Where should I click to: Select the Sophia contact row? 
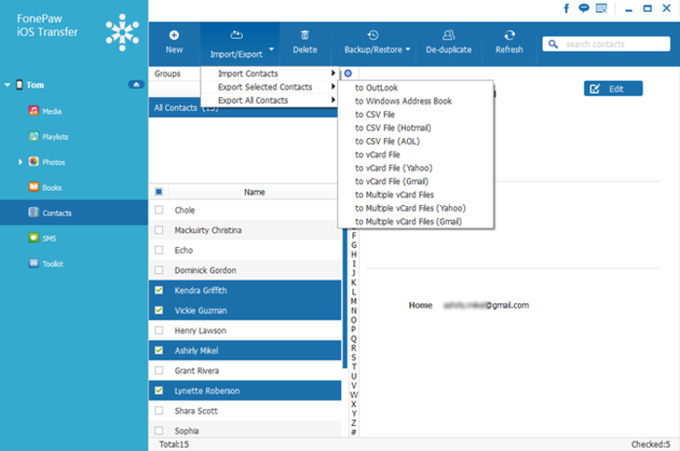coord(245,431)
